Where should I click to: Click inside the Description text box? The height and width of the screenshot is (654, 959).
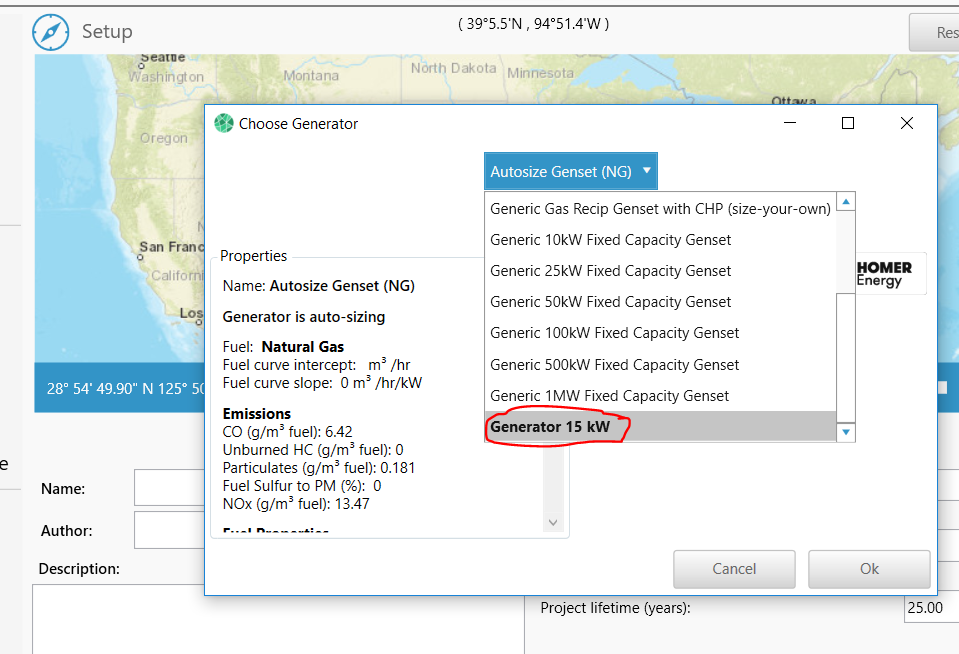point(277,618)
